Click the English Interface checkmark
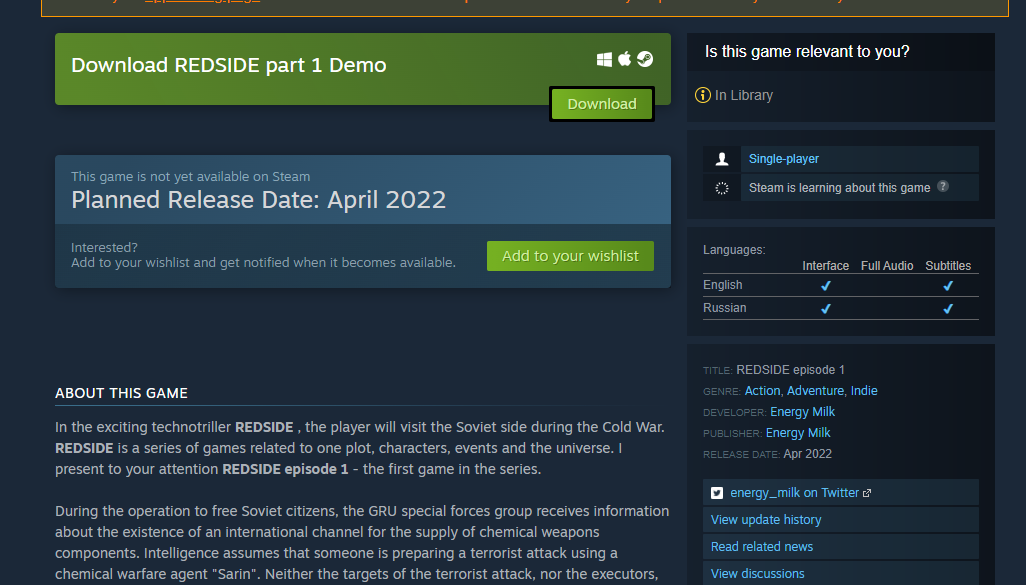The width and height of the screenshot is (1026, 585). pos(826,285)
